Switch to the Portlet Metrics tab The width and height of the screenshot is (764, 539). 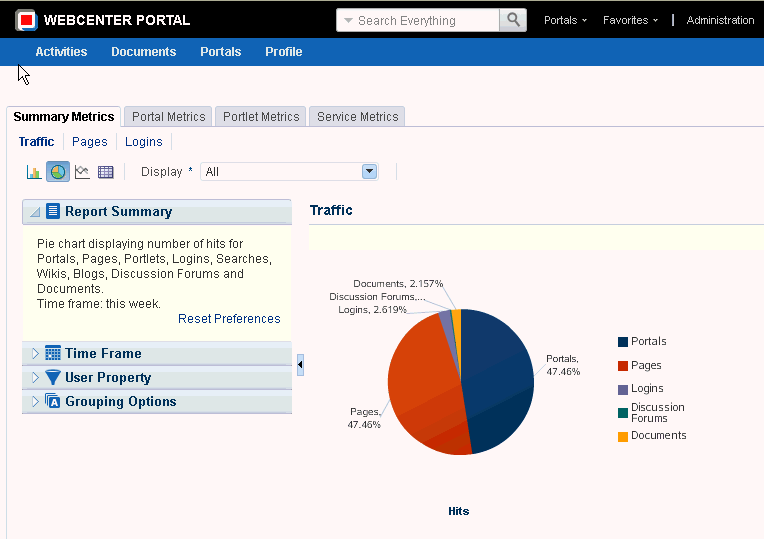point(261,116)
